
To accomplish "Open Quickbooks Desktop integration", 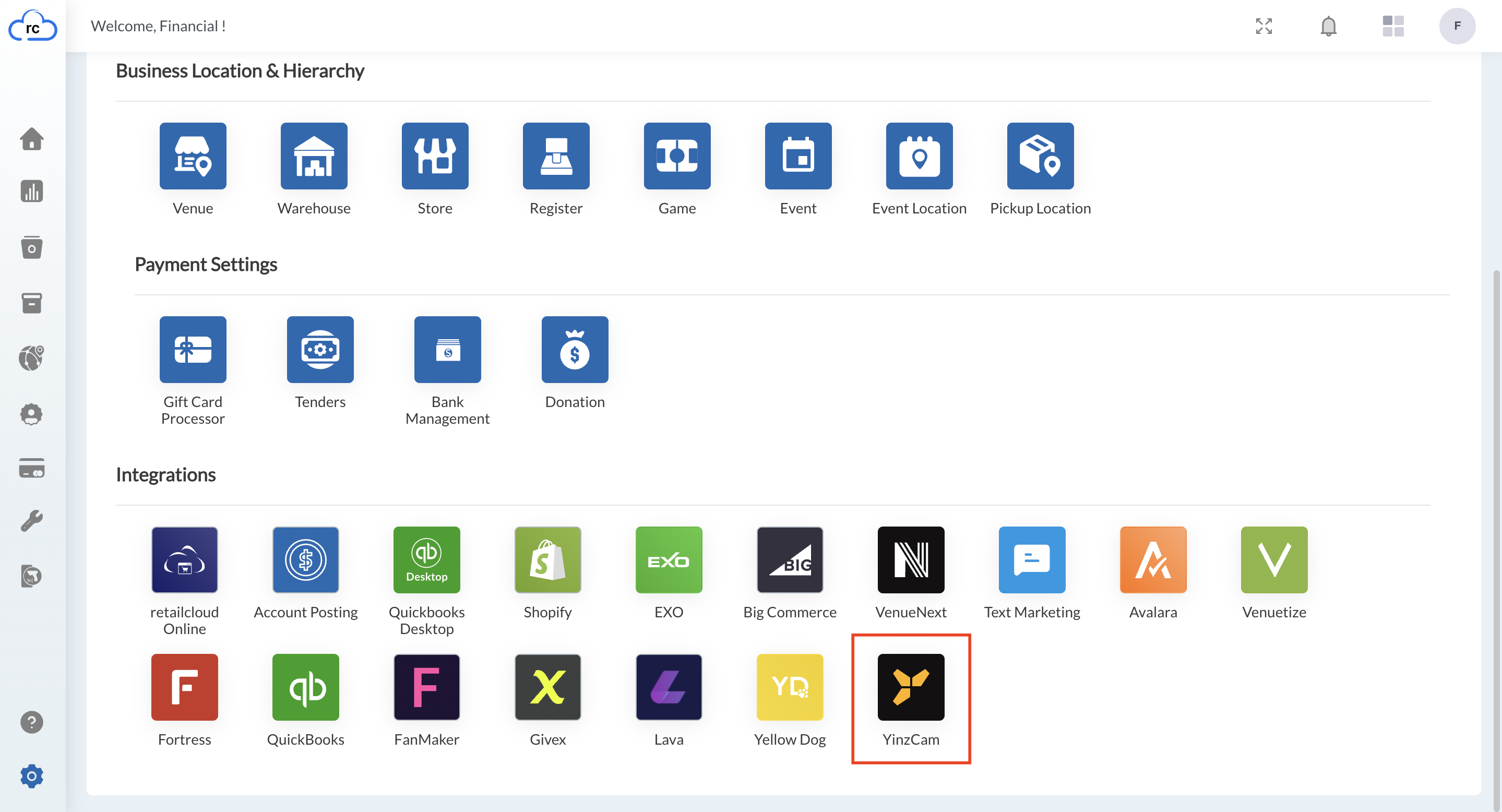I will pyautogui.click(x=427, y=559).
